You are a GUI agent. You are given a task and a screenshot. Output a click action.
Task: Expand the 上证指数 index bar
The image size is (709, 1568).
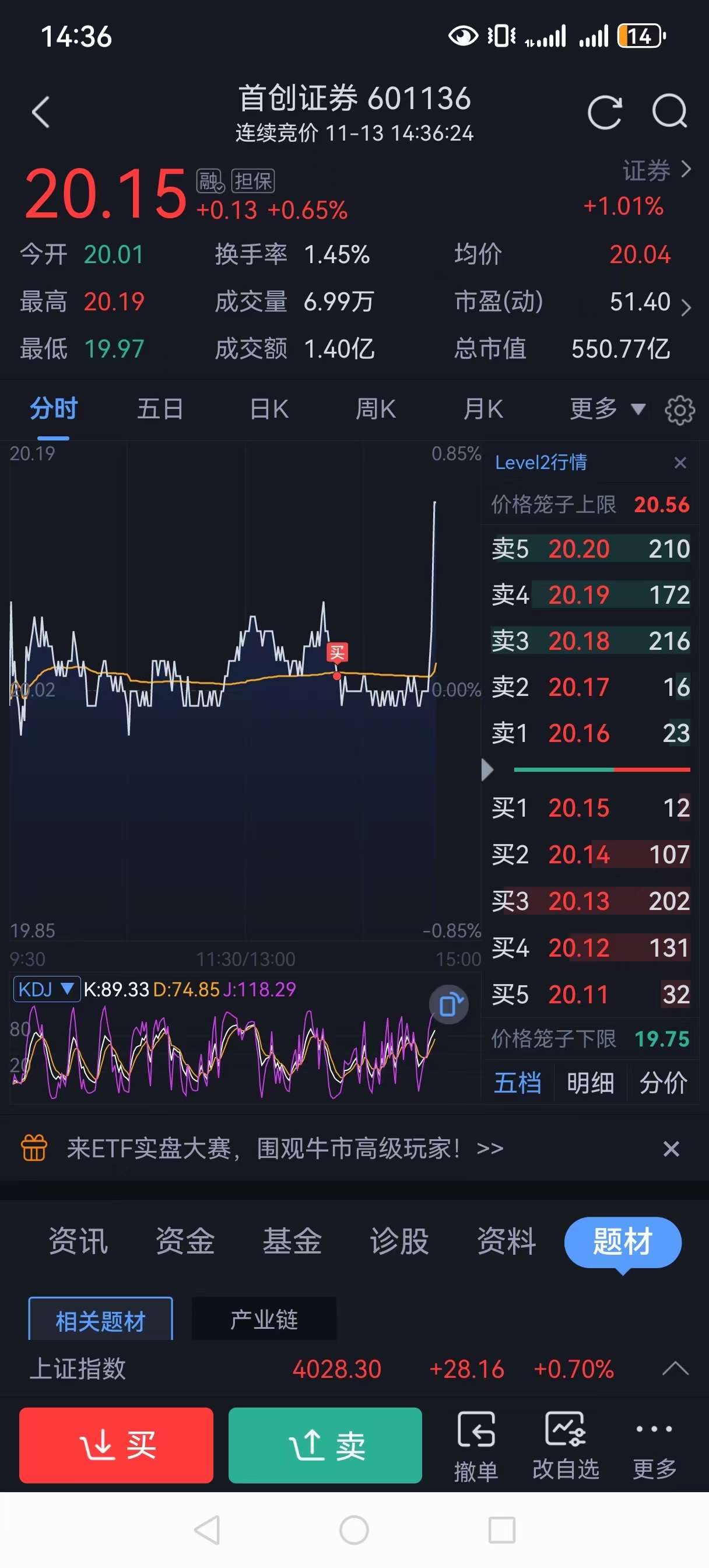click(x=676, y=1369)
